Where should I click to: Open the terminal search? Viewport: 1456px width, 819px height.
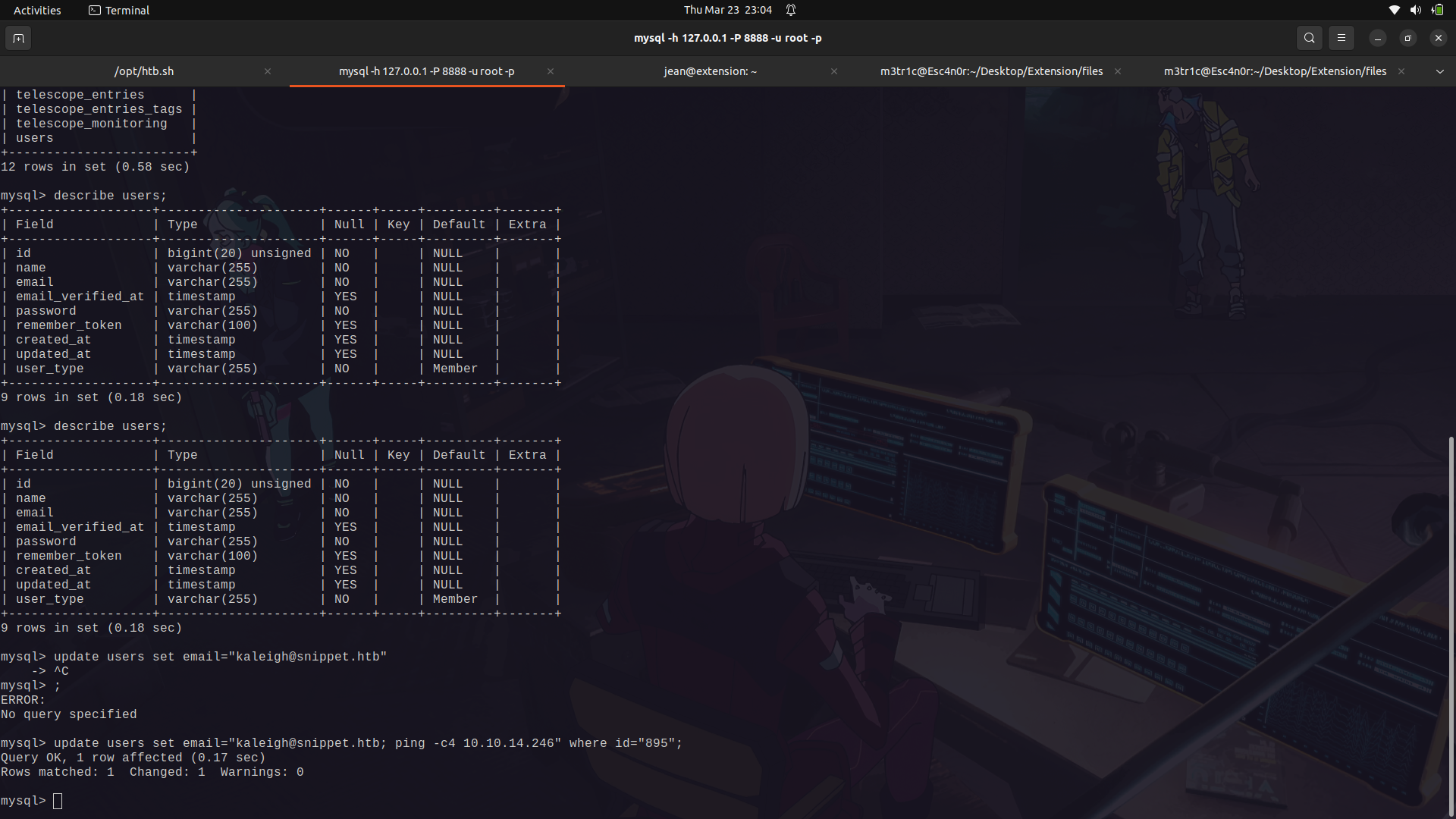(x=1310, y=38)
